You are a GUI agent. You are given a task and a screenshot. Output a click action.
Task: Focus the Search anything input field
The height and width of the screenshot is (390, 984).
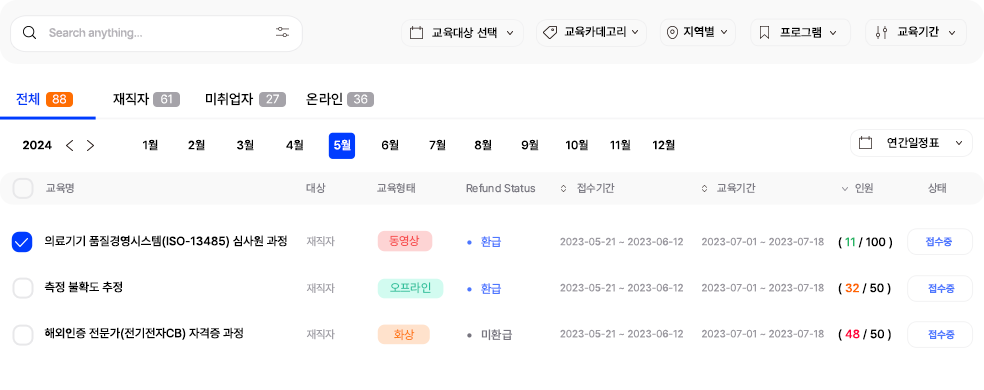(x=157, y=33)
